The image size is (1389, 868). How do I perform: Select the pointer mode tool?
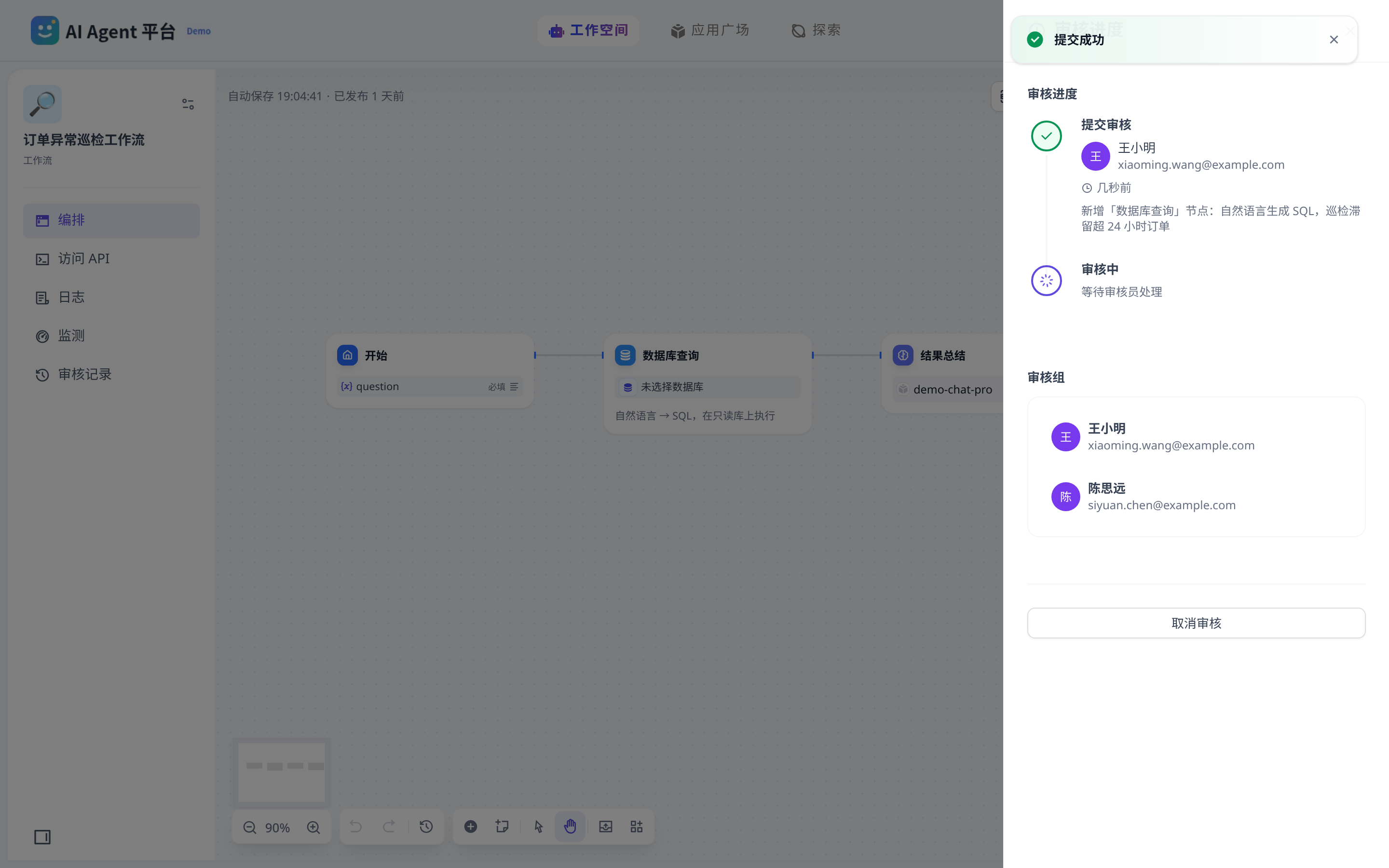click(x=538, y=827)
